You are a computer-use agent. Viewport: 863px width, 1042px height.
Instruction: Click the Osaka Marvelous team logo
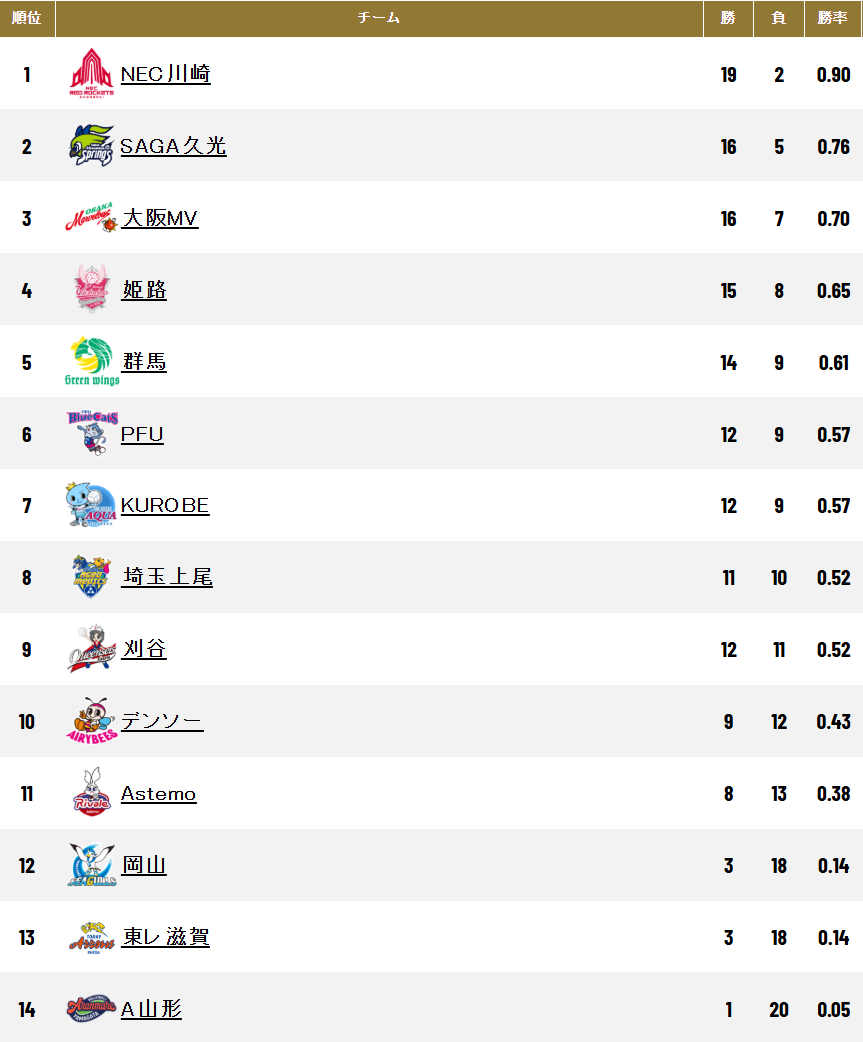[x=92, y=218]
